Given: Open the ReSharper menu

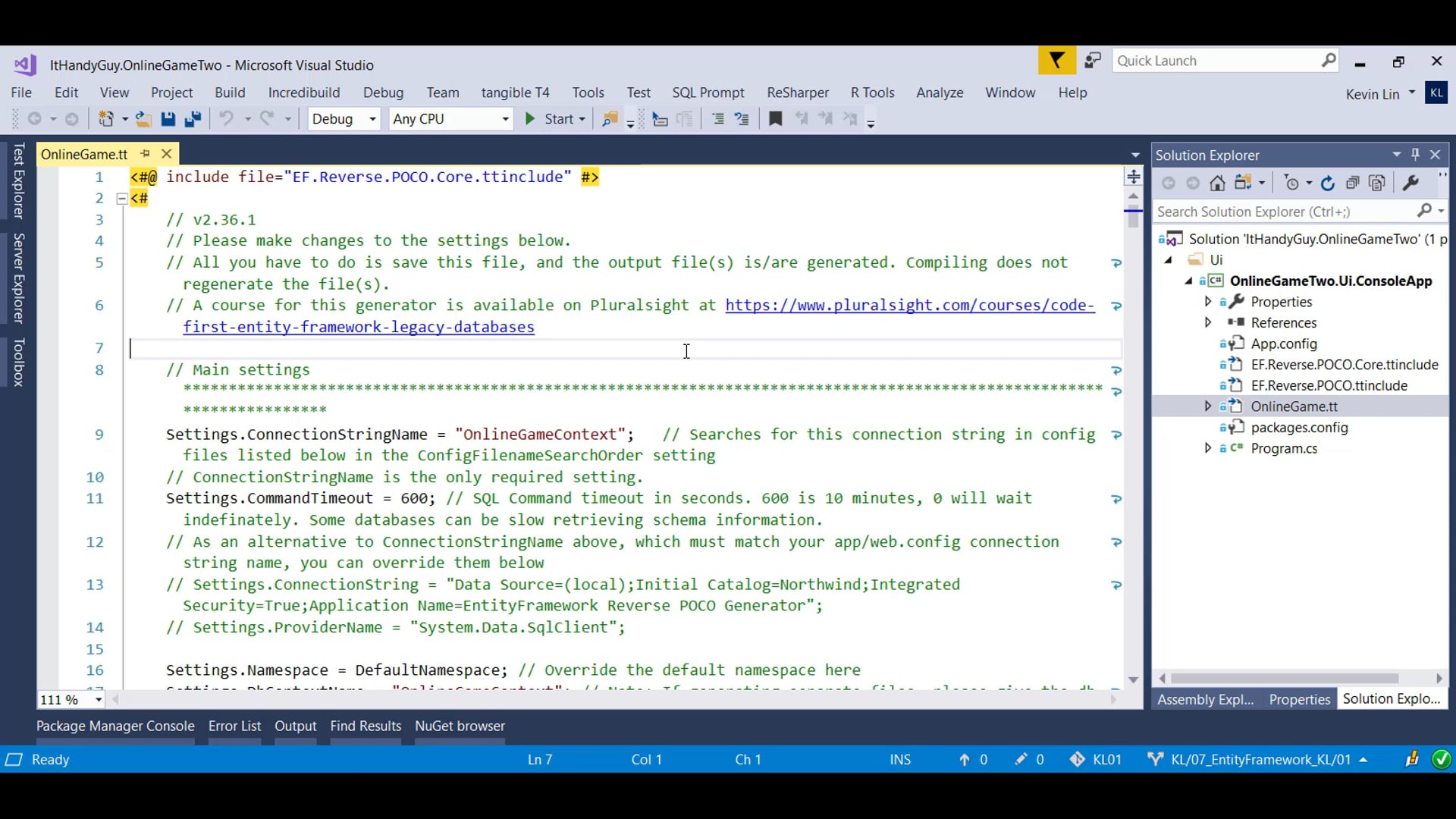Looking at the screenshot, I should pos(797,93).
